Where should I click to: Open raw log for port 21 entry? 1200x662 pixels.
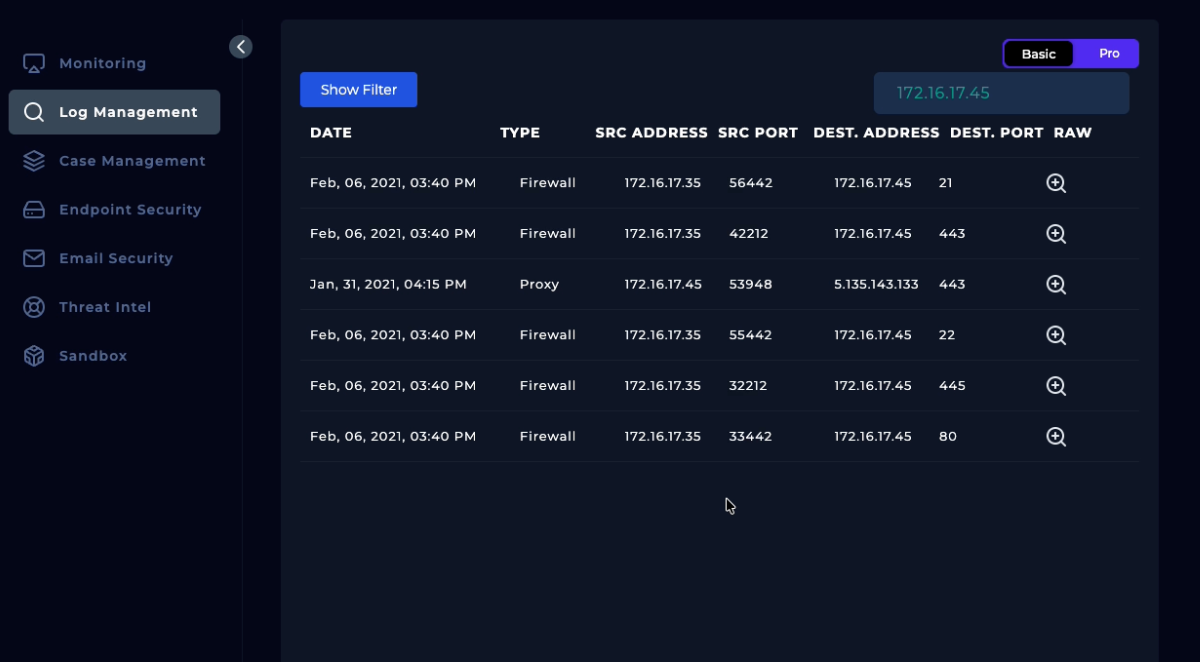[1055, 183]
